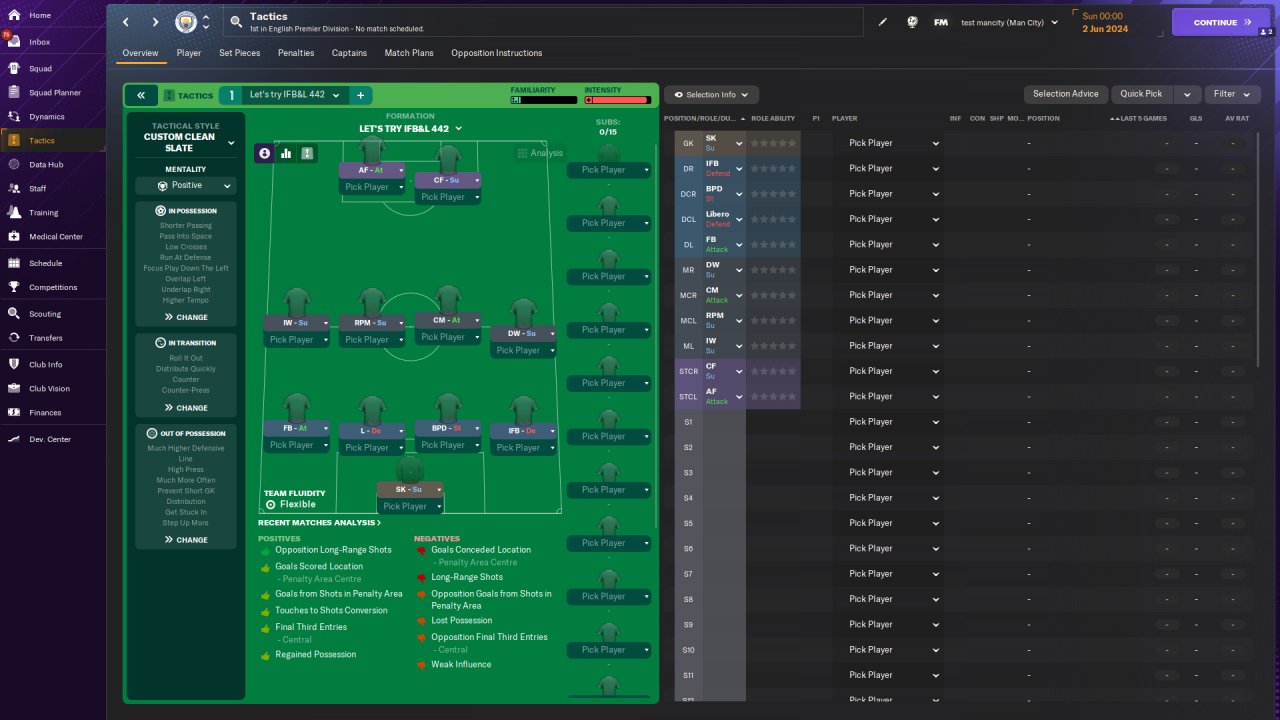Open the Selection Info dropdown

tap(711, 94)
